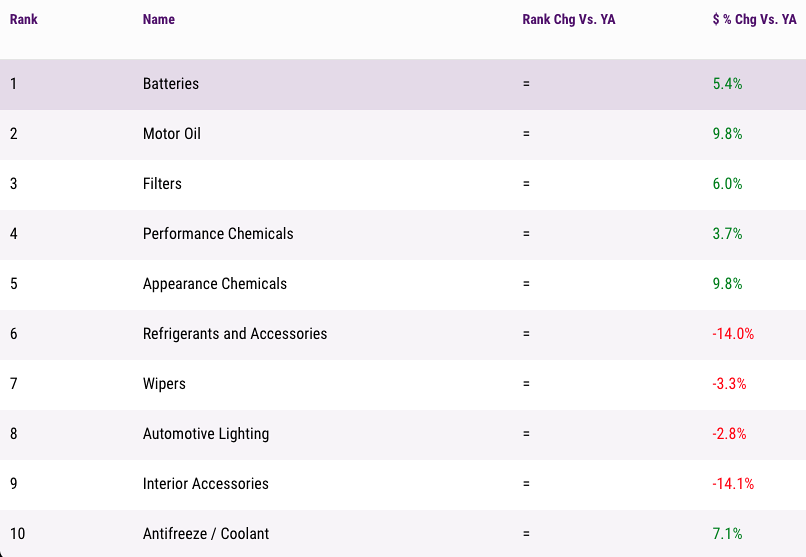
Task: Select Refrigerants and Accessories
Action: coord(235,334)
